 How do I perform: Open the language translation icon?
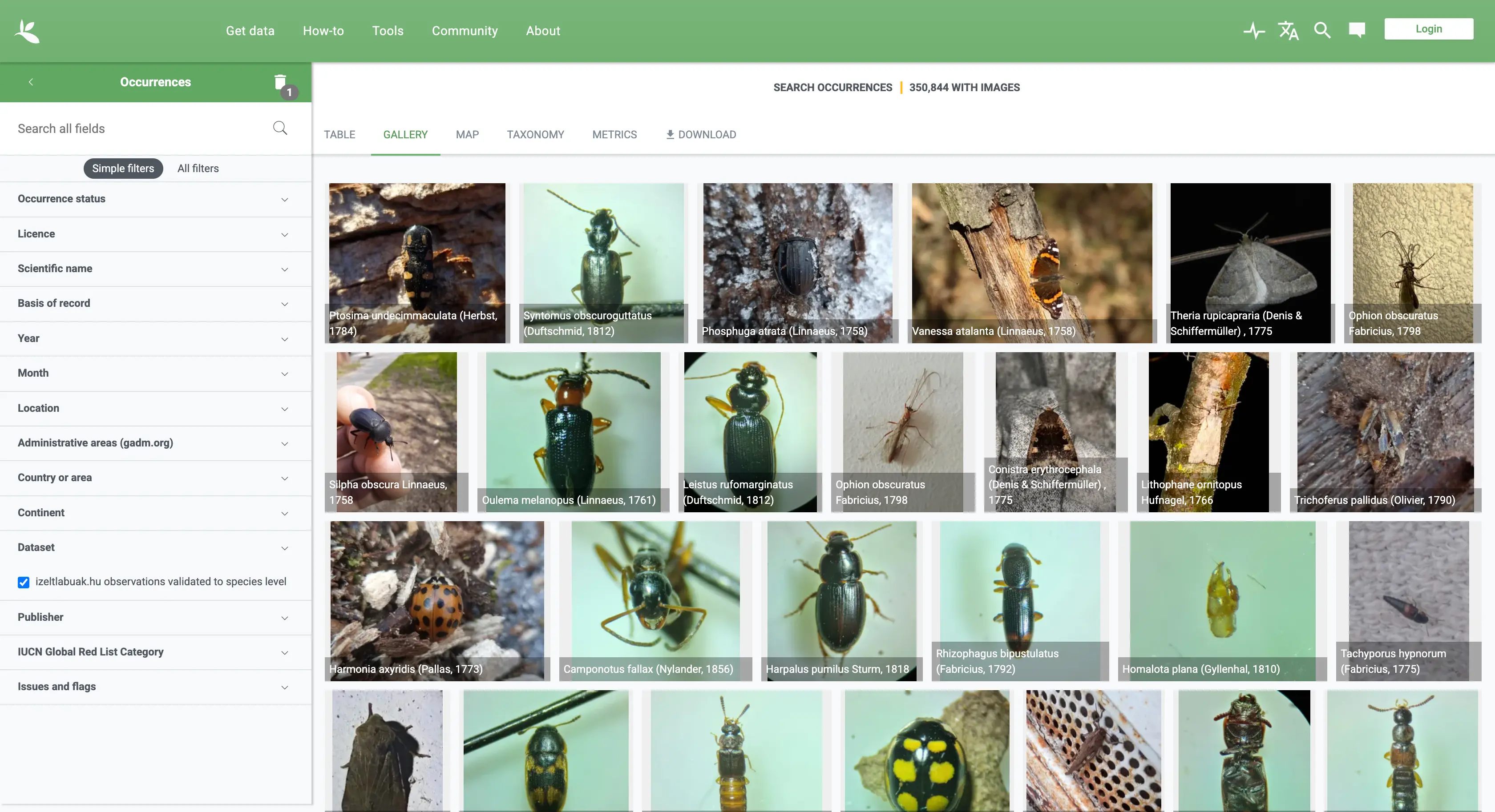pos(1288,30)
